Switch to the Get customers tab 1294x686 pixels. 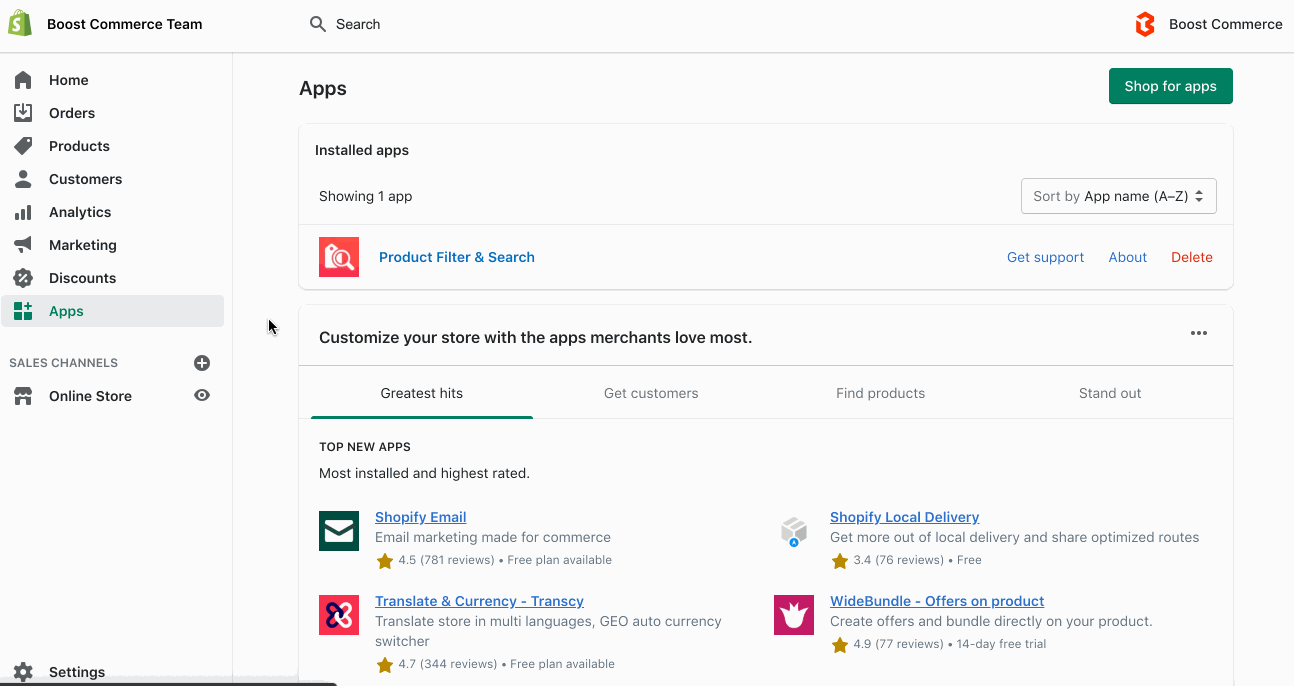click(x=651, y=393)
